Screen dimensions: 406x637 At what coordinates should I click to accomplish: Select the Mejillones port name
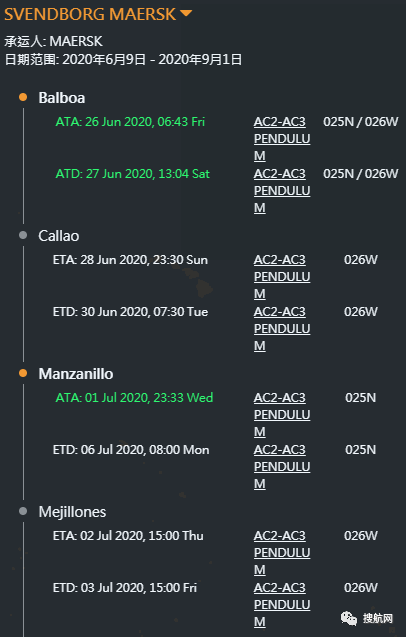[72, 512]
